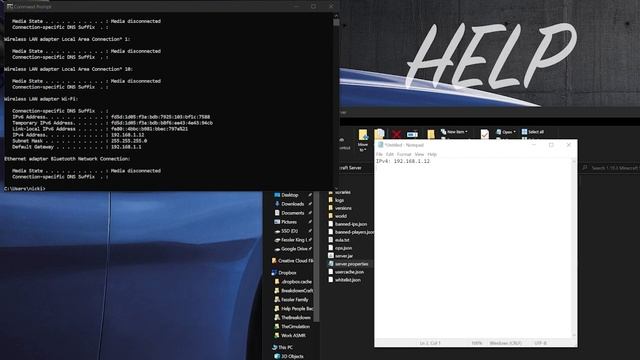The image size is (640, 360).
Task: Select ops.json file
Action: coord(343,248)
